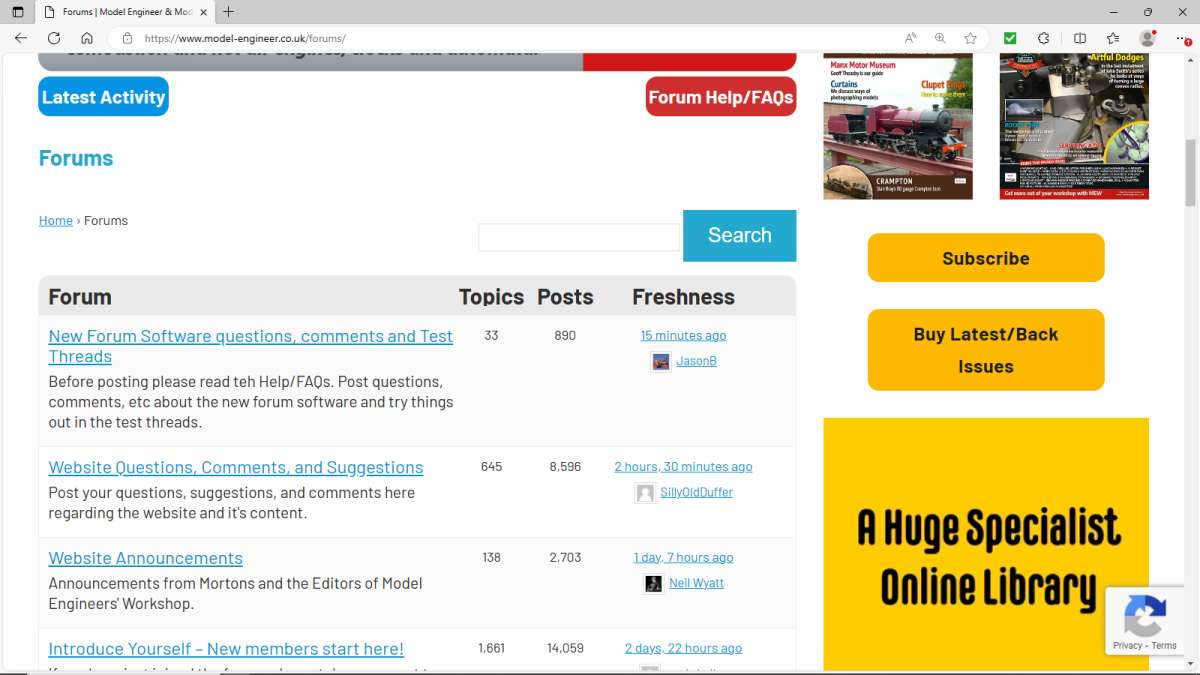Viewport: 1200px width, 675px height.
Task: Click Buy Latest/Back Issues button
Action: coord(986,350)
